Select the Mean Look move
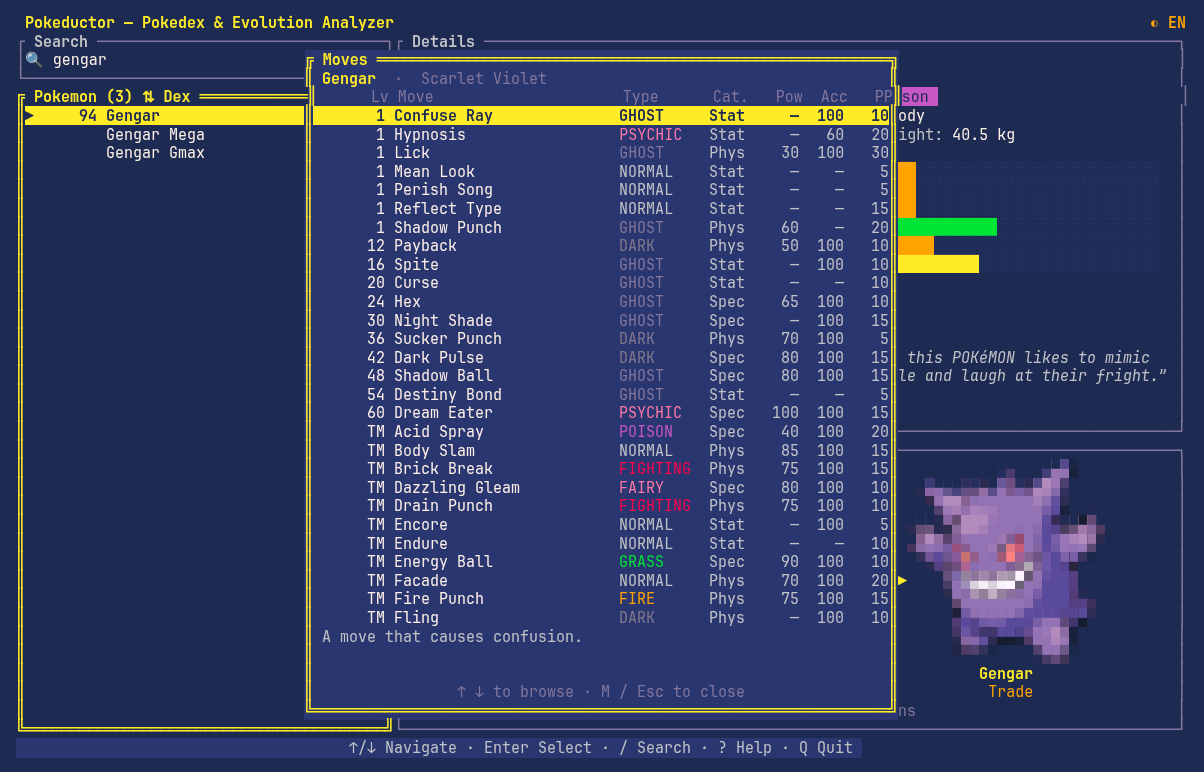 [602, 171]
